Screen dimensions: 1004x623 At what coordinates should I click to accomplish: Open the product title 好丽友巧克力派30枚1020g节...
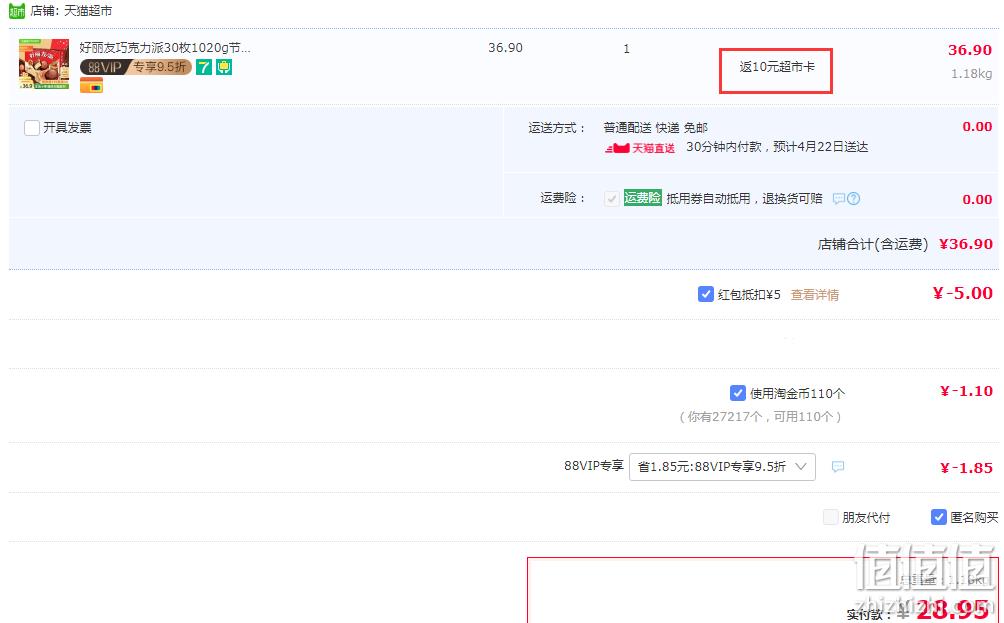point(165,47)
